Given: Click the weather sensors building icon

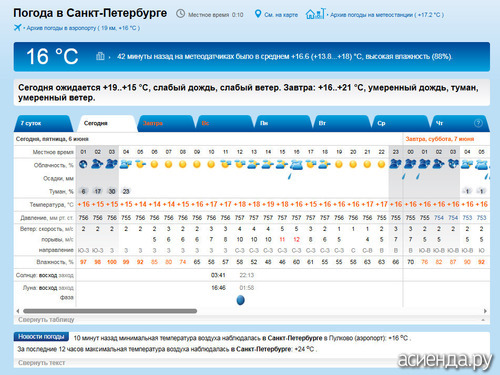Looking at the screenshot, I should (100, 56).
